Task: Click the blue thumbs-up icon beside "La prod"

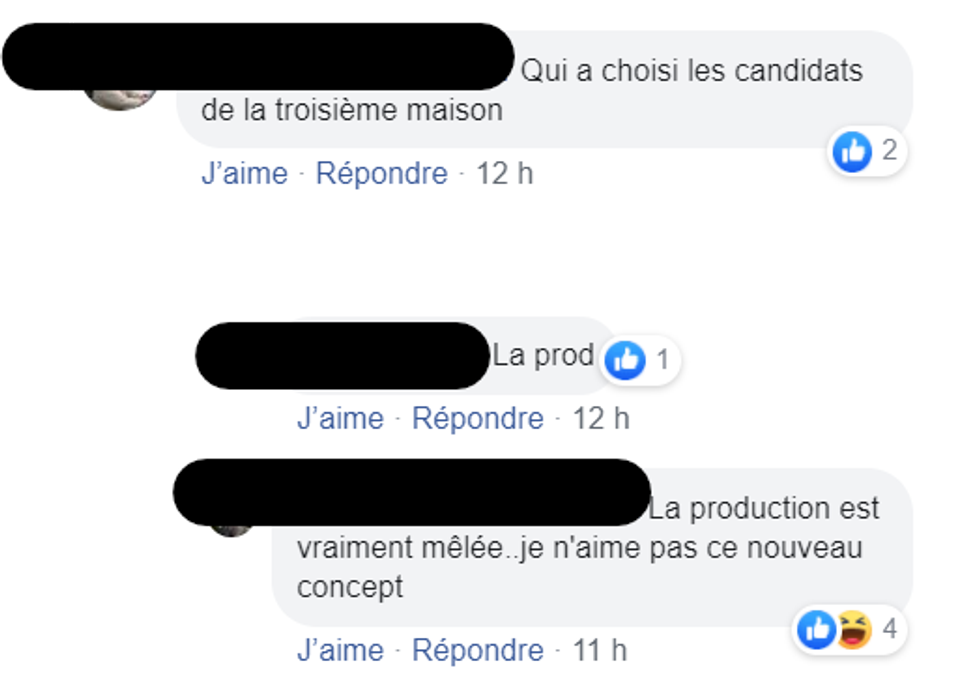Action: [x=627, y=359]
